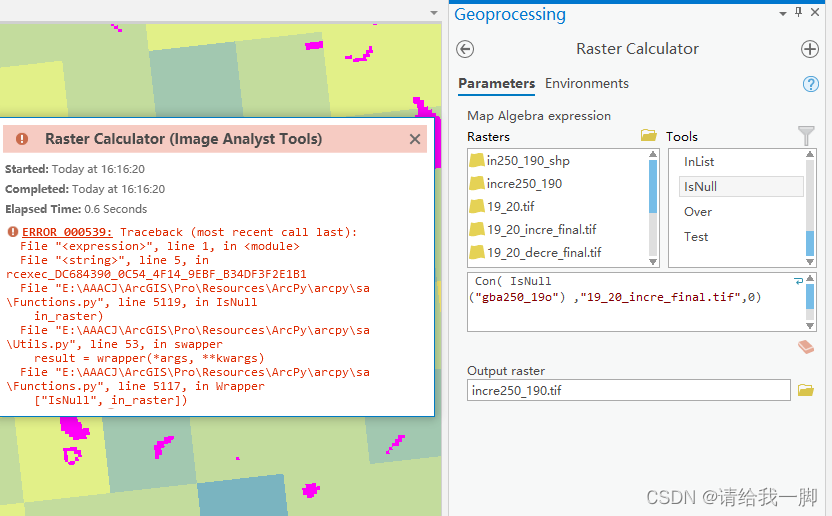Go back in Geoprocessing pane
Screen dimensions: 832x516
pos(465,49)
